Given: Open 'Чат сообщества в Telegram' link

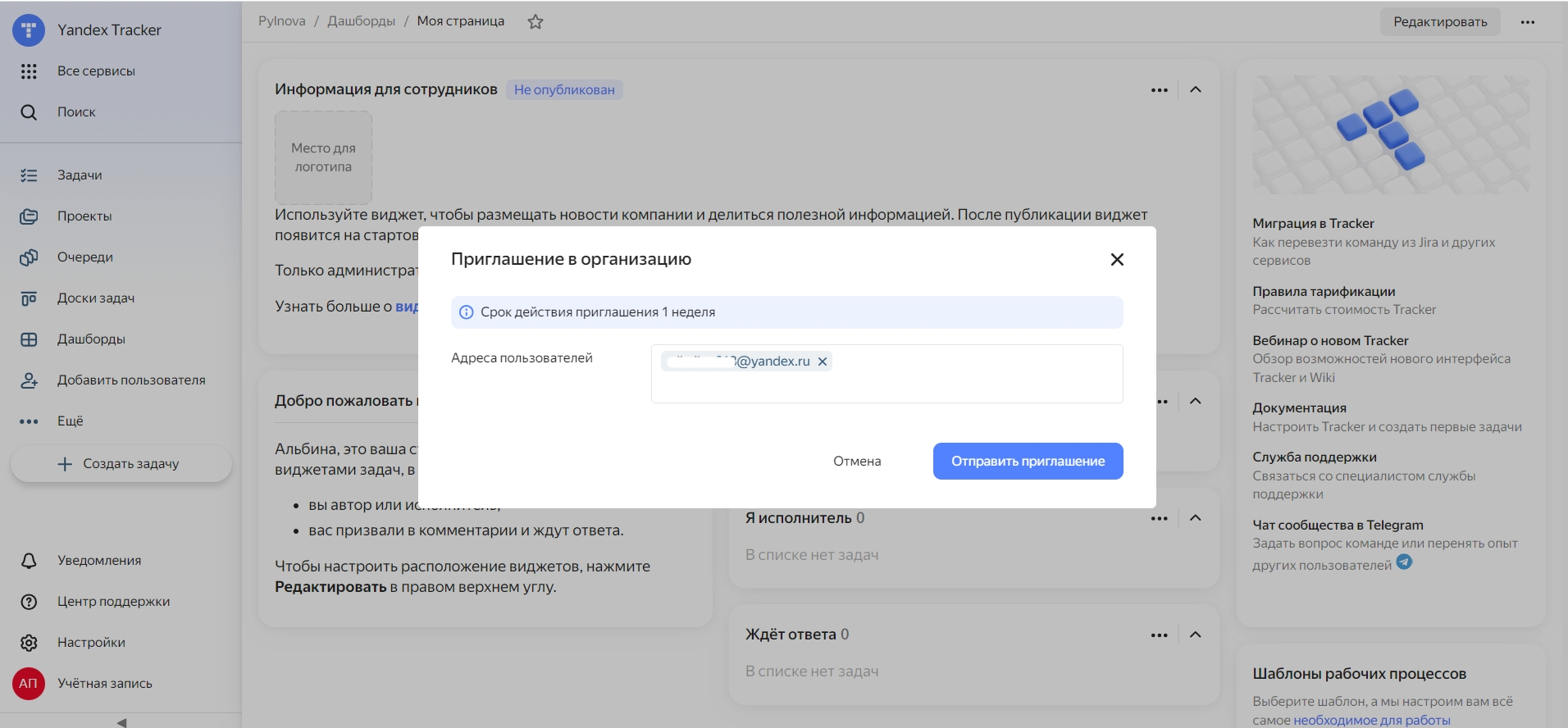Looking at the screenshot, I should click(1338, 526).
